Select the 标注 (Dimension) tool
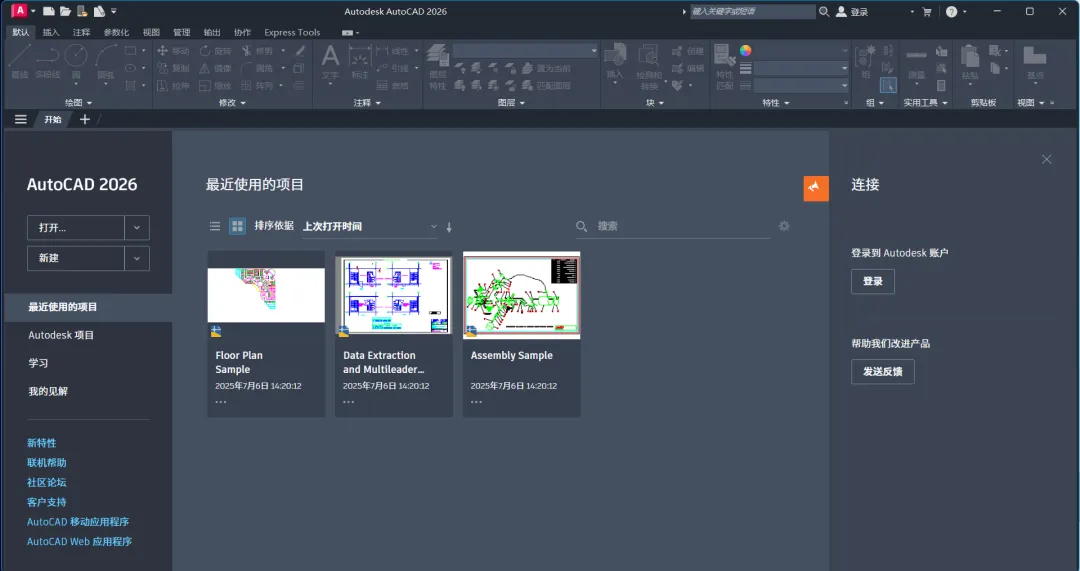The width and height of the screenshot is (1080, 571). (x=360, y=62)
